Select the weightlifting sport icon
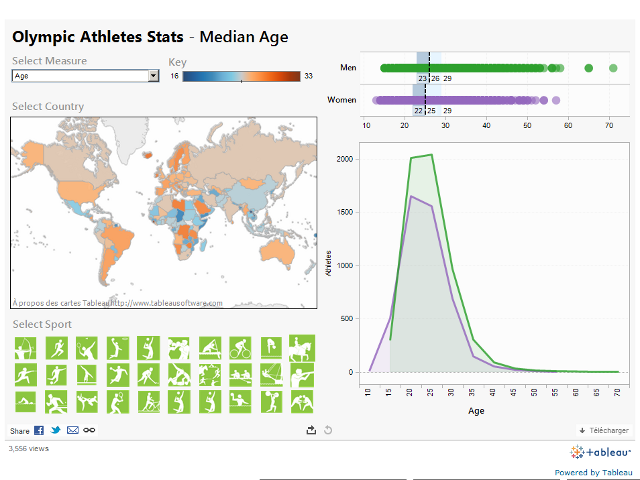The height and width of the screenshot is (480, 640). click(x=271, y=401)
